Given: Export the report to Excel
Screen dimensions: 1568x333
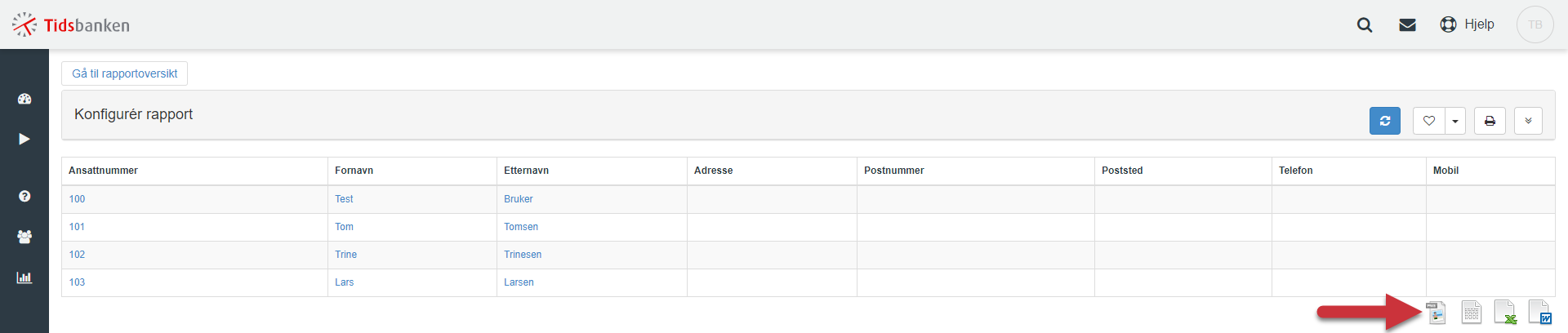Looking at the screenshot, I should (1505, 313).
